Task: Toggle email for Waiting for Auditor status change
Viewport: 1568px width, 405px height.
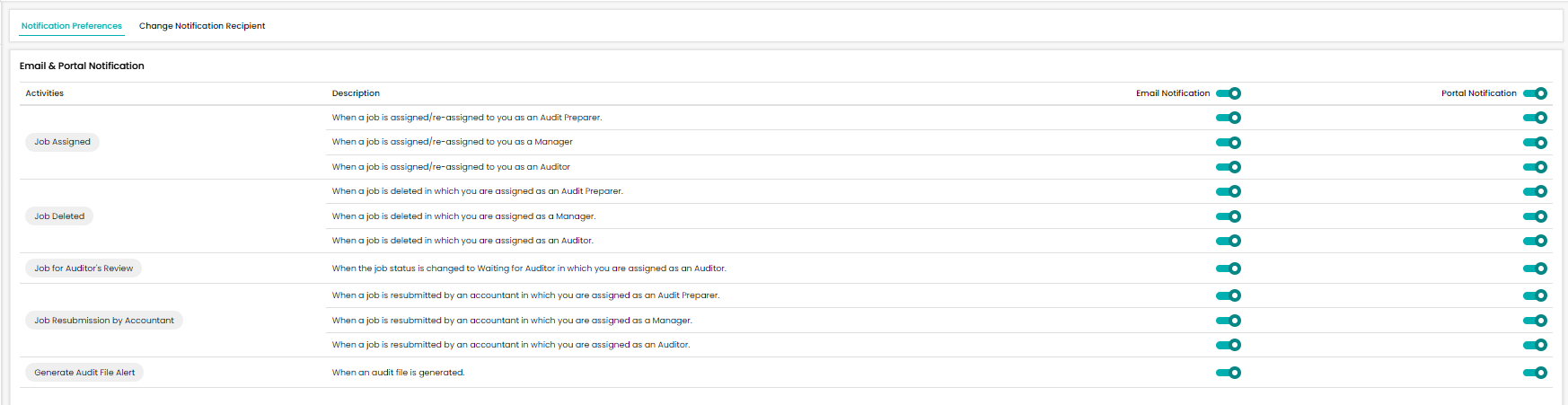Action: click(x=1229, y=269)
